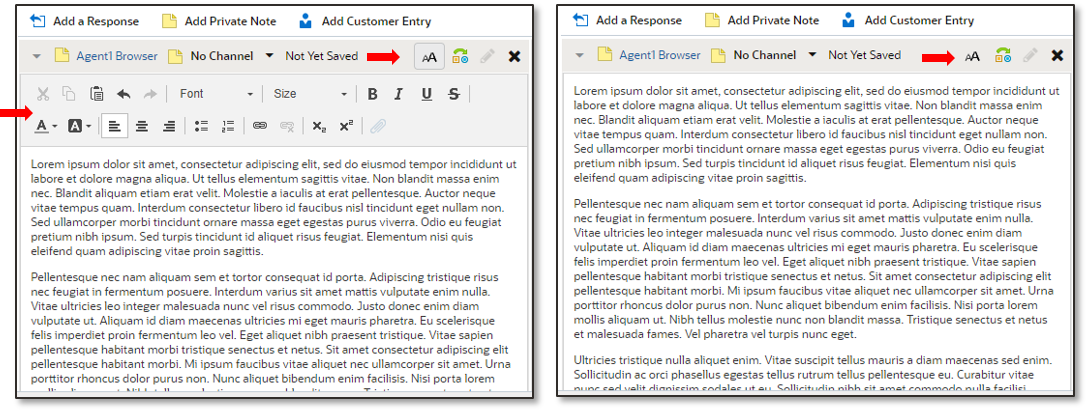Click the Copy icon in formatting toolbar
This screenshot has height=412, width=1088.
click(x=69, y=94)
